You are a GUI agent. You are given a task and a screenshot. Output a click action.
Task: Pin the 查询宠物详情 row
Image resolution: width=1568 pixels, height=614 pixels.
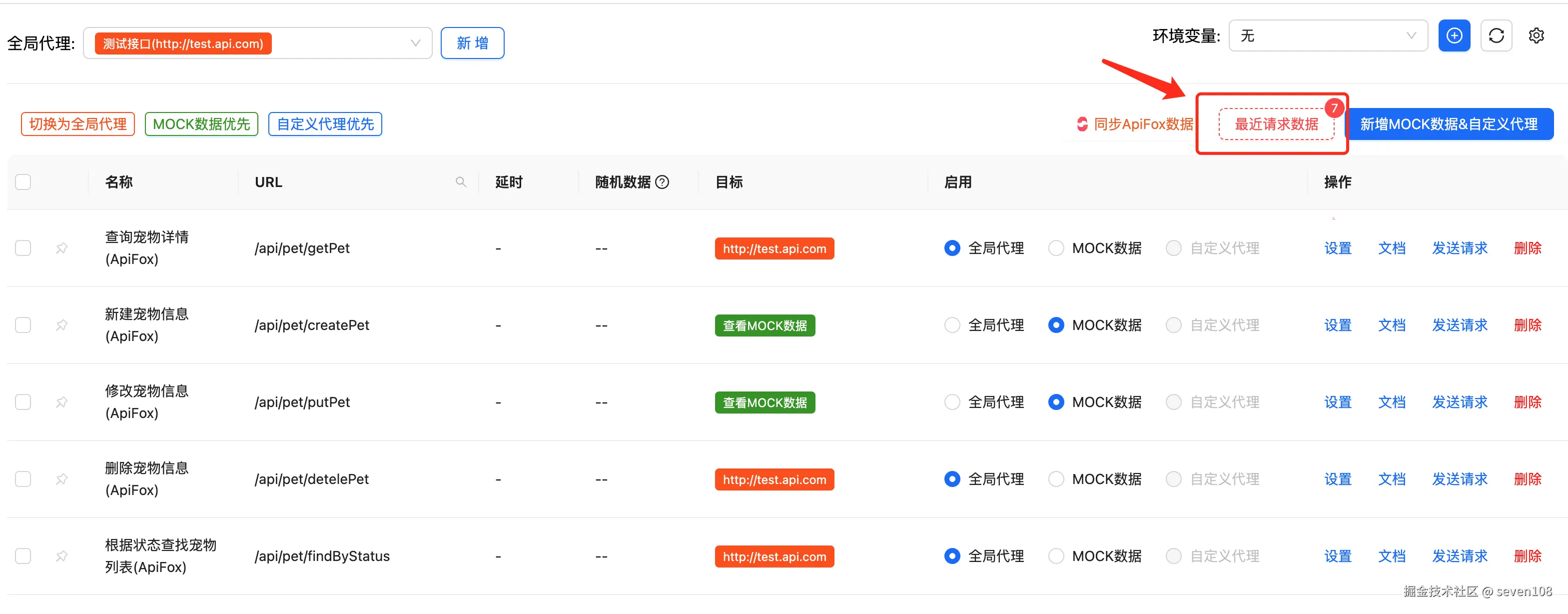pyautogui.click(x=61, y=248)
